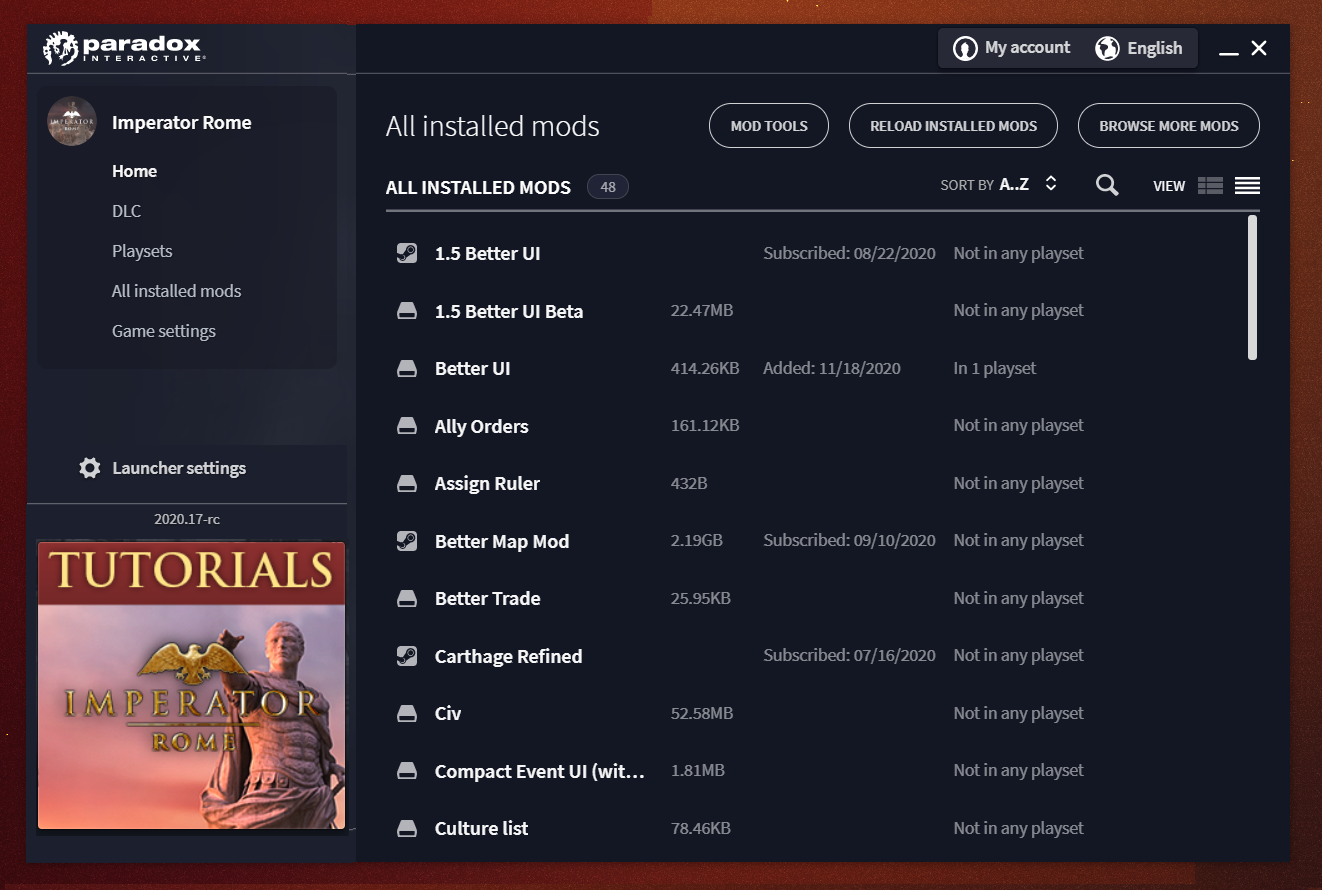Viewport: 1322px width, 890px height.
Task: Open the Tutorials Imperator Rome banner
Action: (191, 685)
